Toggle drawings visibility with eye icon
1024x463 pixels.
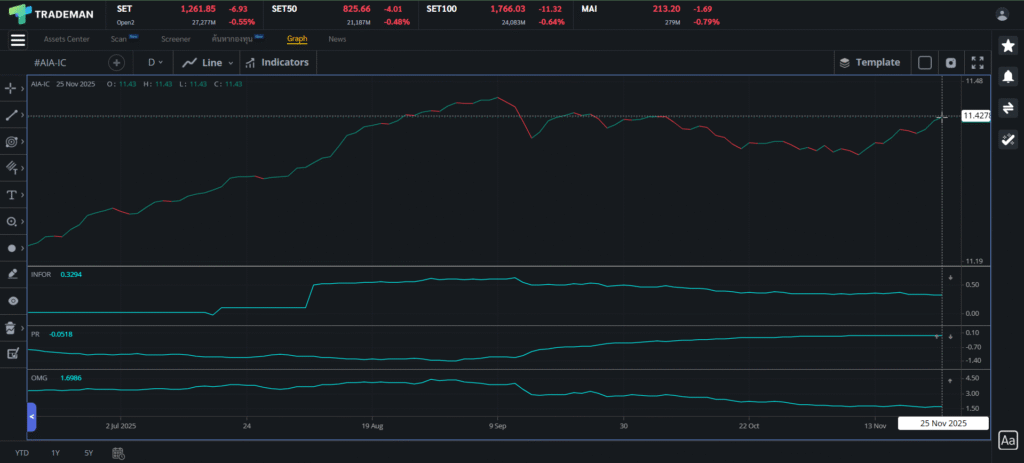(12, 300)
